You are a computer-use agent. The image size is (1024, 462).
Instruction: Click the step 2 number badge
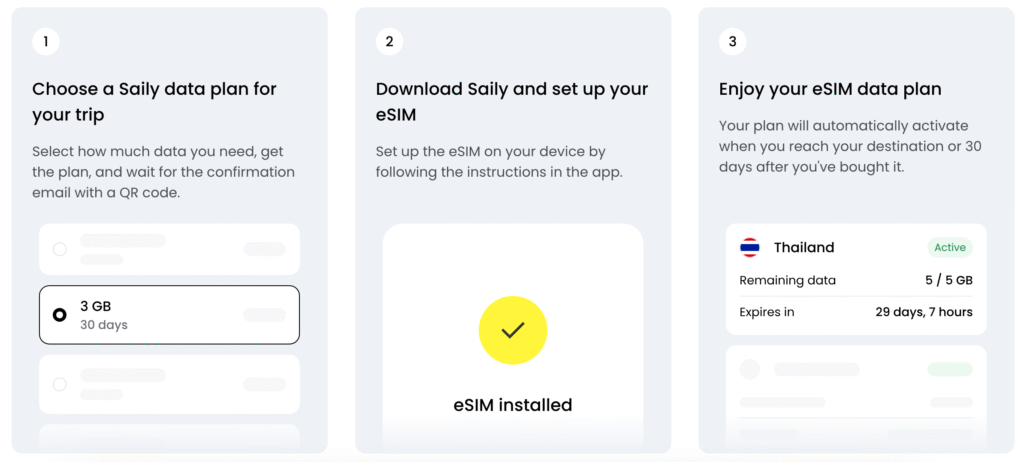point(389,41)
